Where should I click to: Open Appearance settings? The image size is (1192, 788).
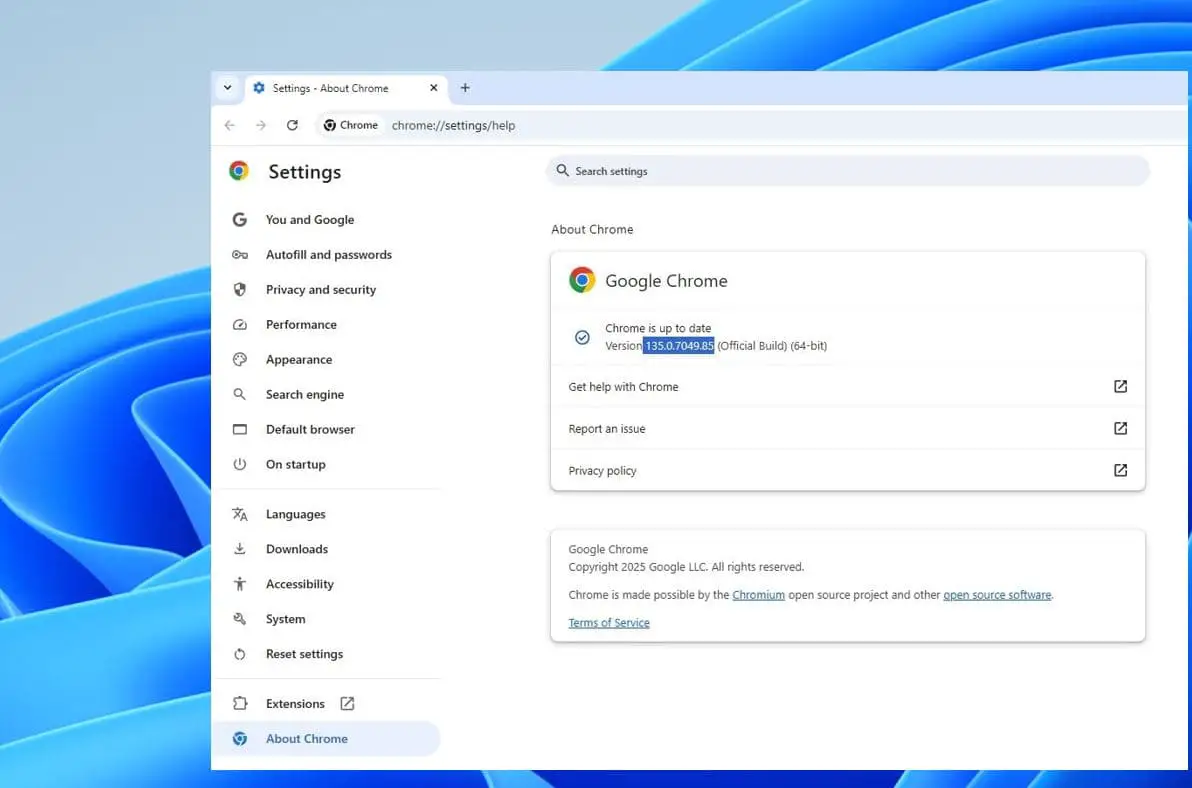click(299, 359)
